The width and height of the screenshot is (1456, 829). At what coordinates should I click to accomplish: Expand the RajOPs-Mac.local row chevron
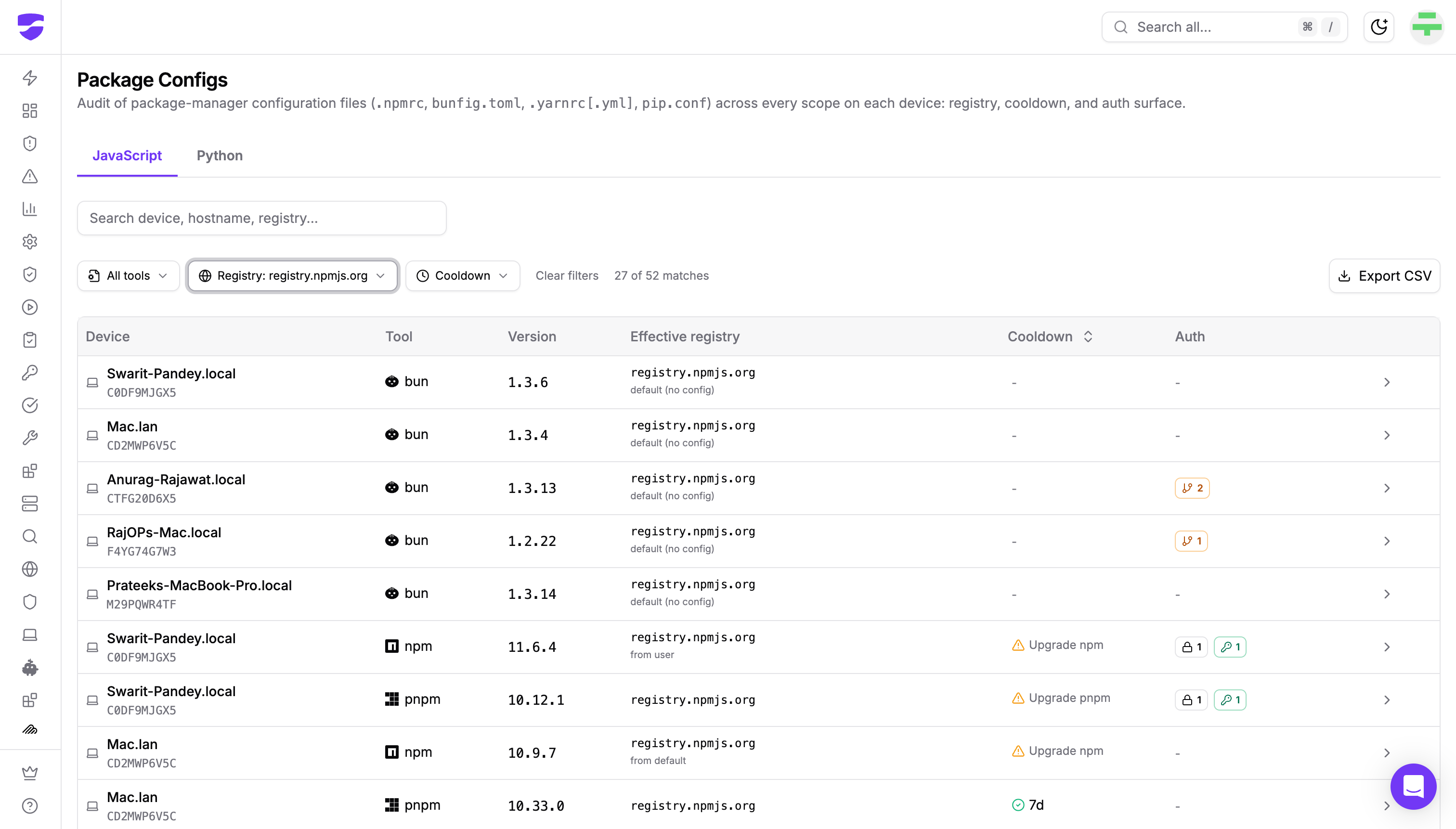1387,541
